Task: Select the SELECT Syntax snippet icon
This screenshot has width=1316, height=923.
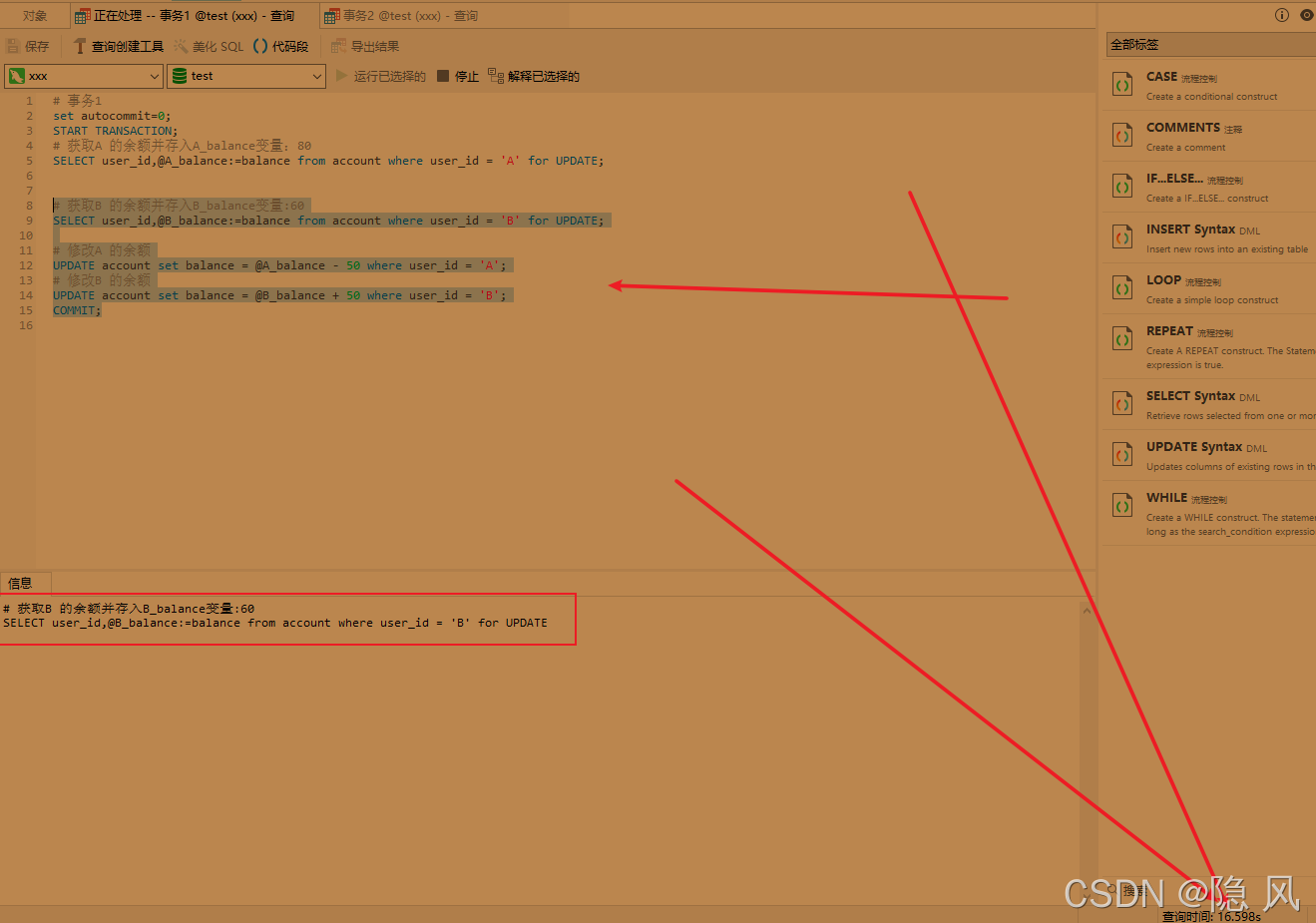Action: coord(1122,404)
